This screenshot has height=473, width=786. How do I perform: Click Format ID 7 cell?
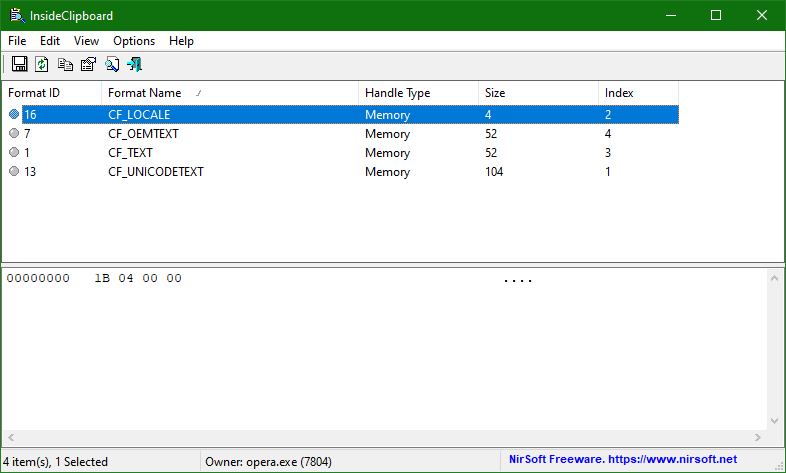pyautogui.click(x=27, y=134)
